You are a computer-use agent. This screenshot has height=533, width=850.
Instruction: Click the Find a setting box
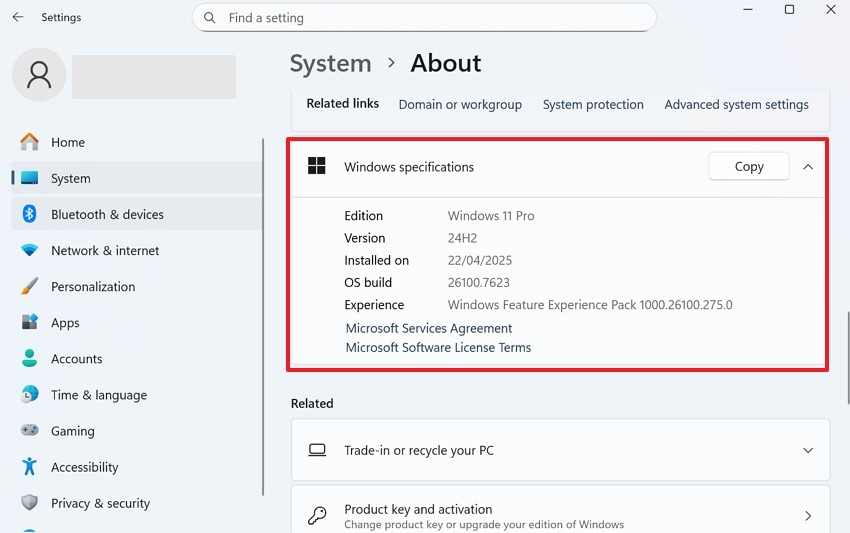tap(424, 18)
